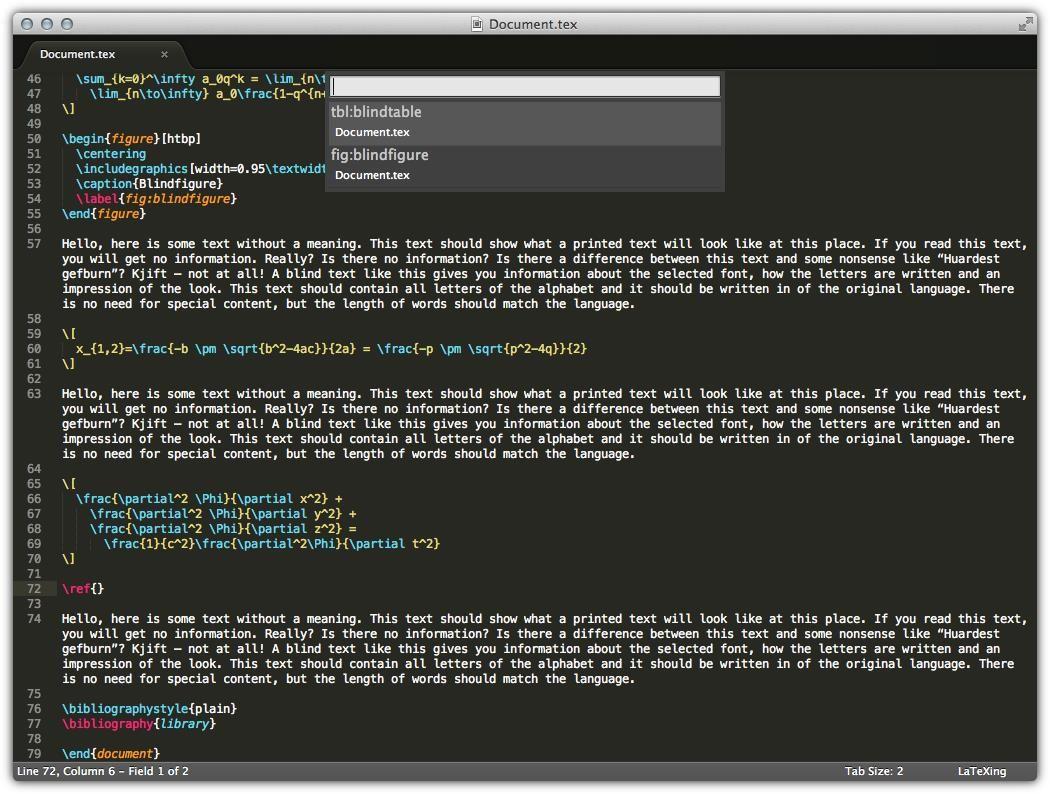Image resolution: width=1050 pixels, height=794 pixels.
Task: Place cursor in the \ref{} command
Action: click(97, 589)
